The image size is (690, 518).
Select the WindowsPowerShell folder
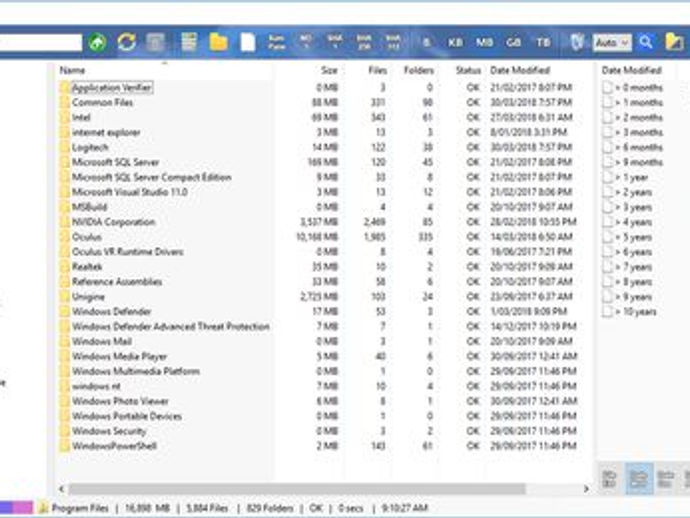114,446
